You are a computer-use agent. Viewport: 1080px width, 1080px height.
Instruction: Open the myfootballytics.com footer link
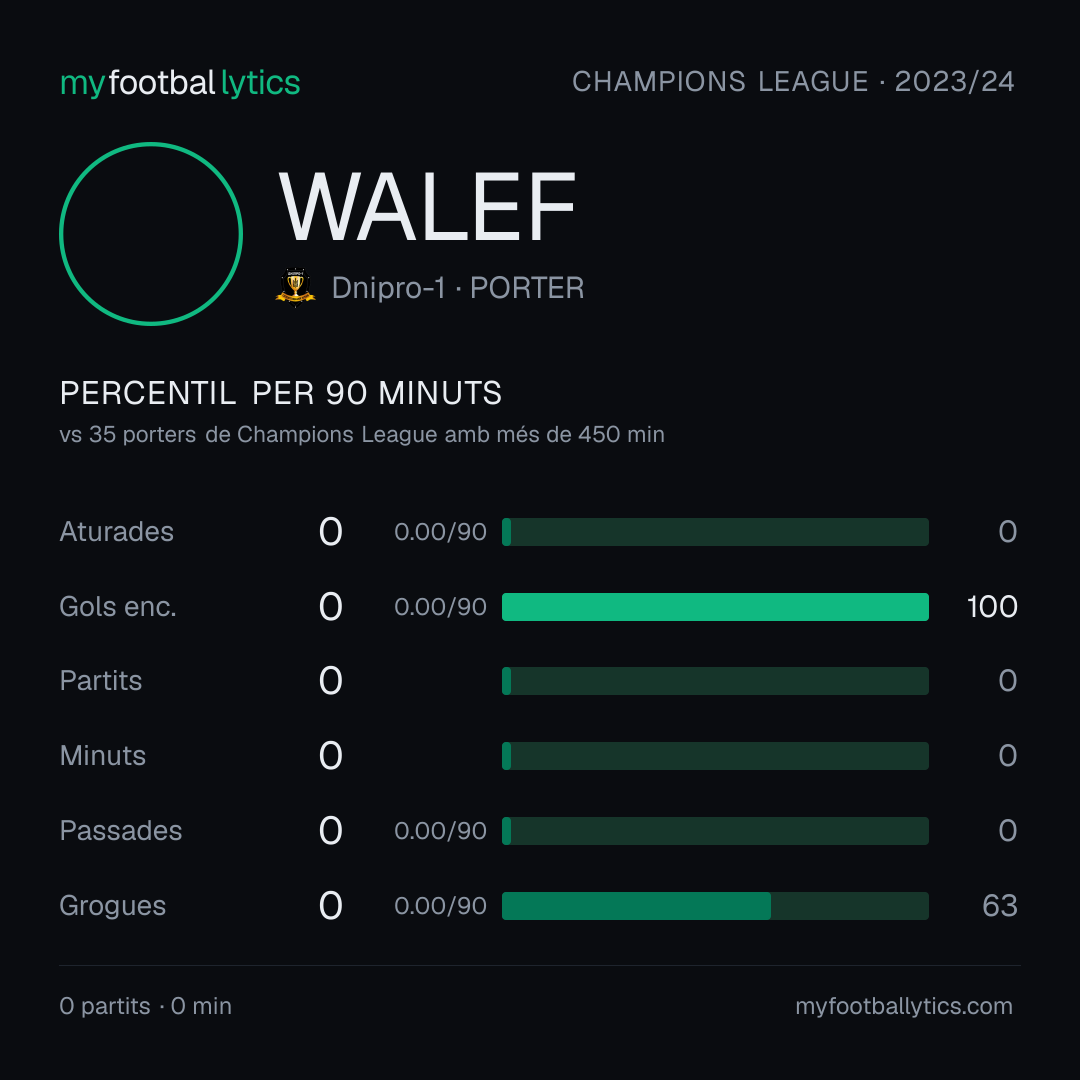(904, 1006)
